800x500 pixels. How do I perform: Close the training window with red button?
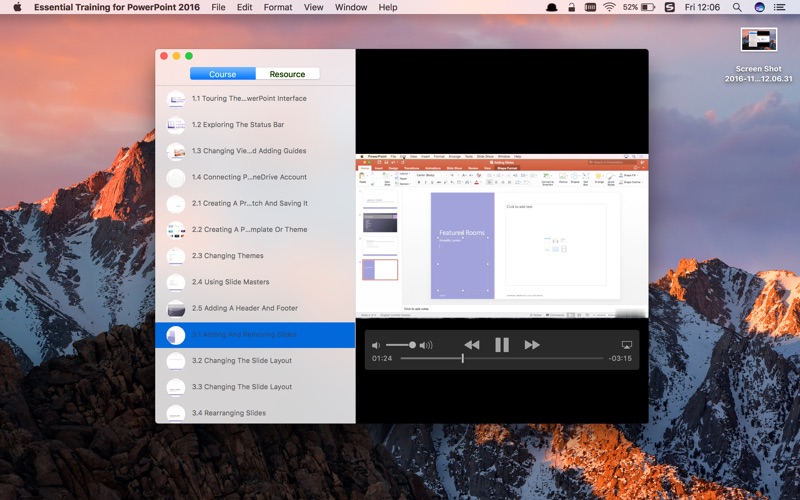tap(164, 56)
